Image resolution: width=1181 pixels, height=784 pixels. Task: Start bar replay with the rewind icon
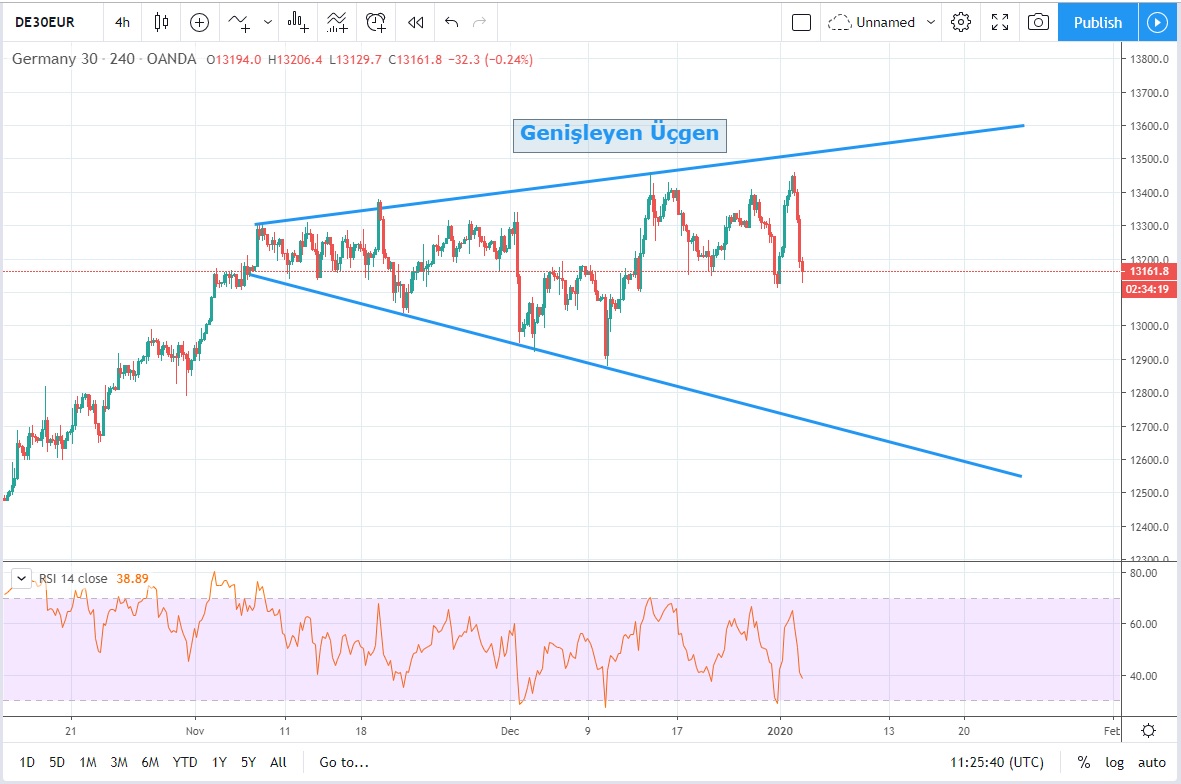point(416,23)
